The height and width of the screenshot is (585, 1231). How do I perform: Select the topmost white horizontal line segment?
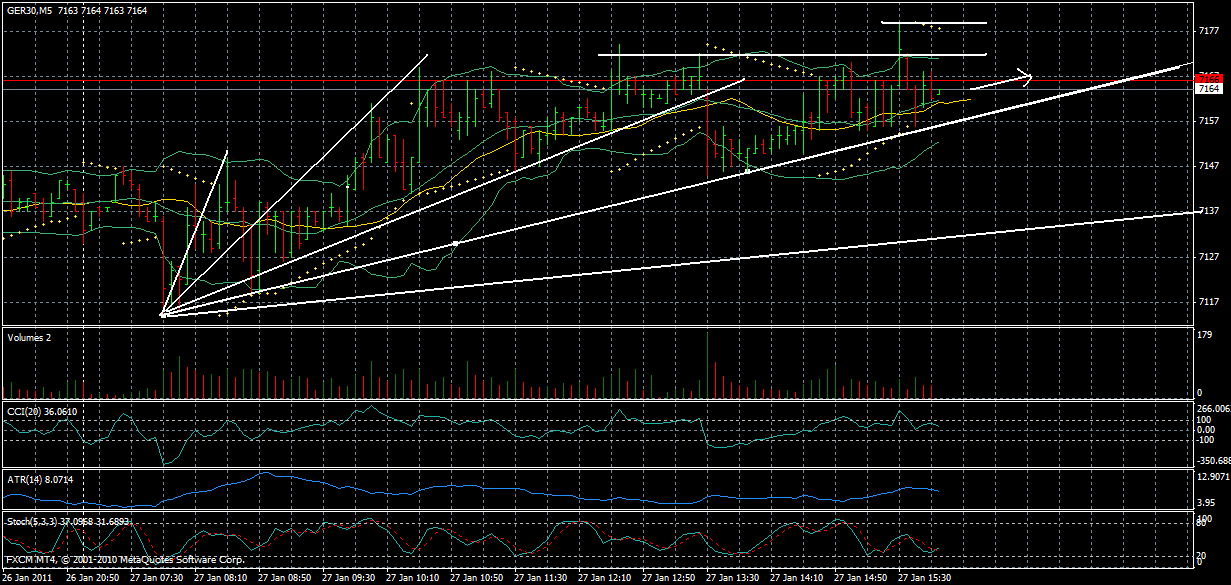click(x=935, y=22)
